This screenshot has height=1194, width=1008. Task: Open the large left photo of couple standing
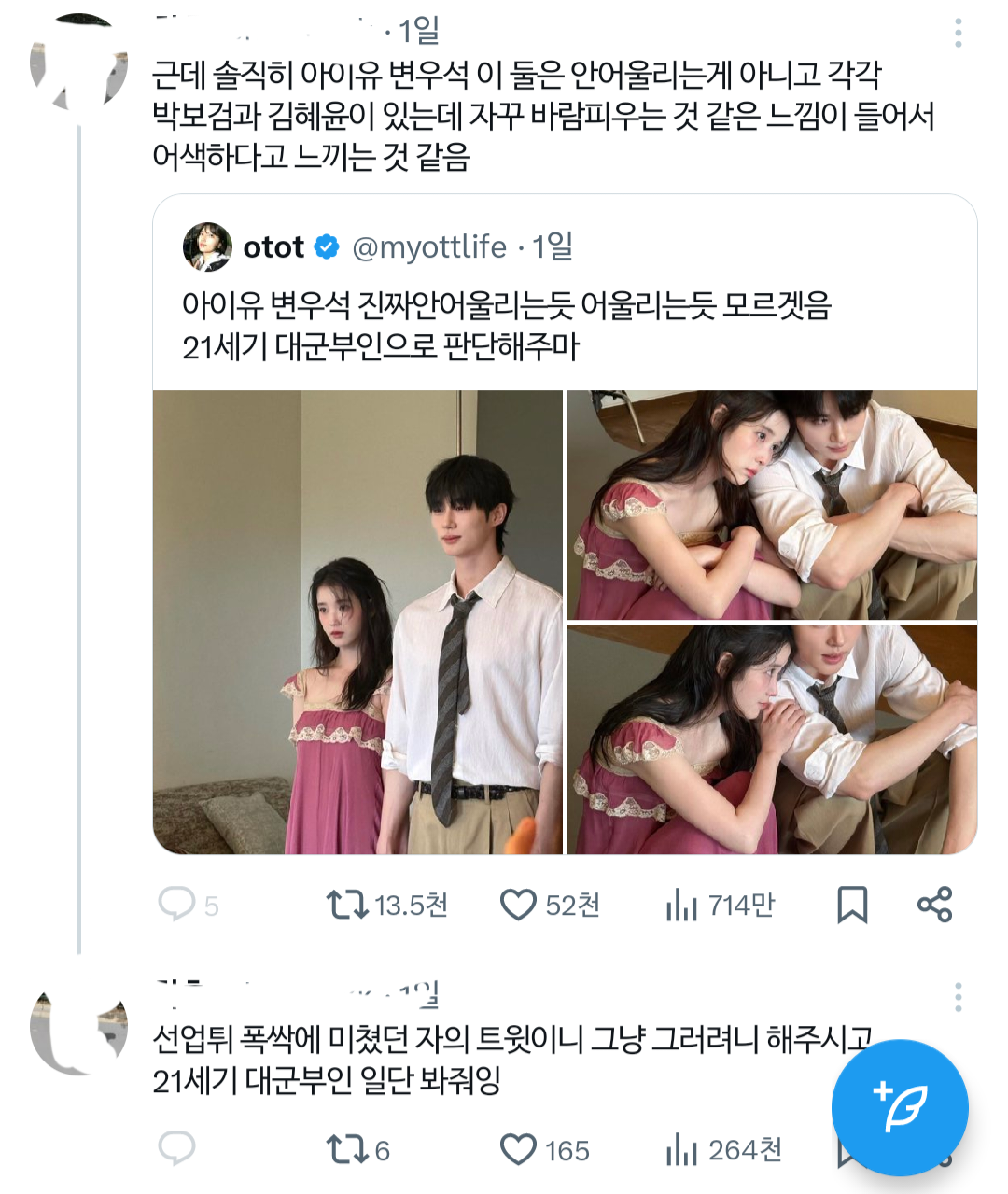[x=357, y=622]
